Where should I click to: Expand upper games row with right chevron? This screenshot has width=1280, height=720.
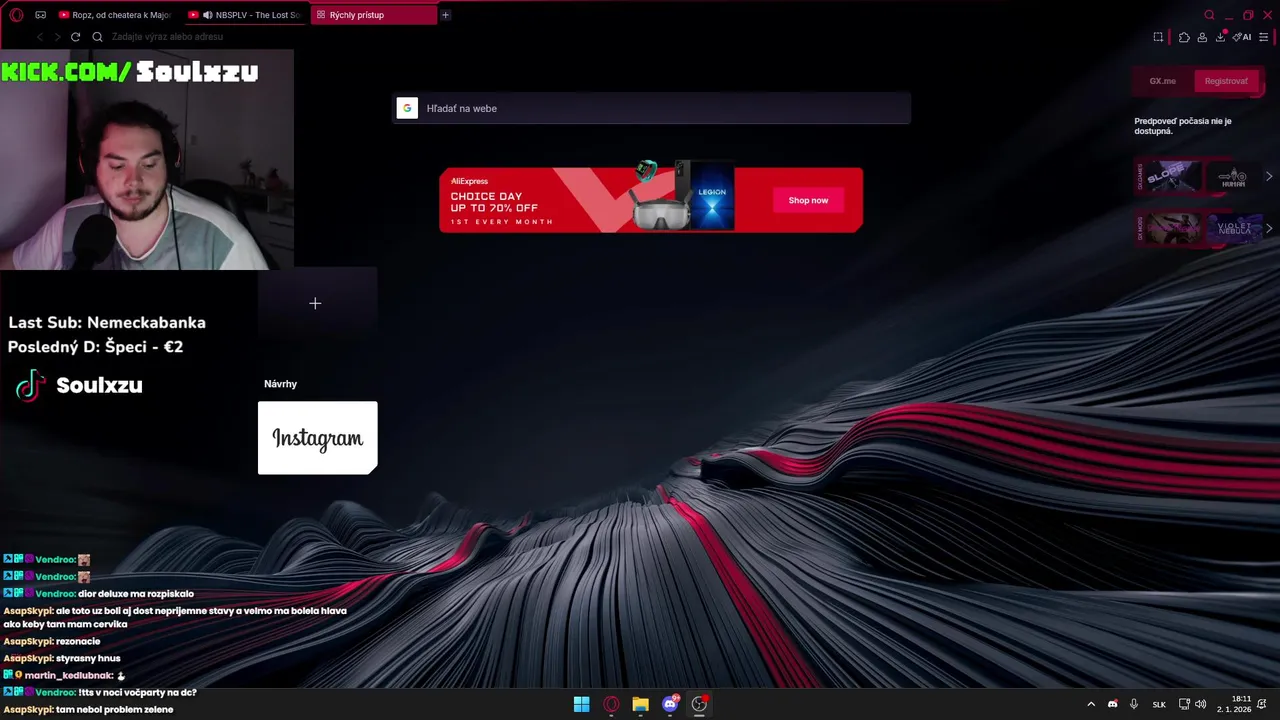[1269, 176]
